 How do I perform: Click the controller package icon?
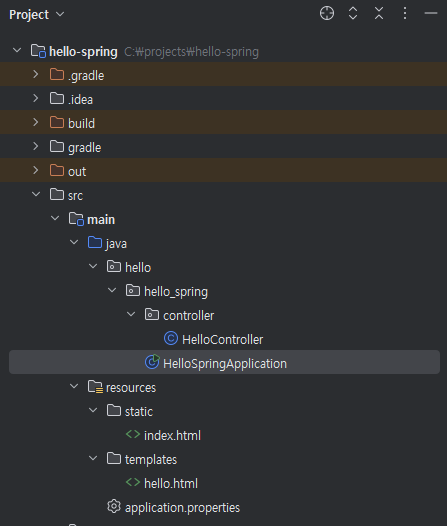click(152, 314)
